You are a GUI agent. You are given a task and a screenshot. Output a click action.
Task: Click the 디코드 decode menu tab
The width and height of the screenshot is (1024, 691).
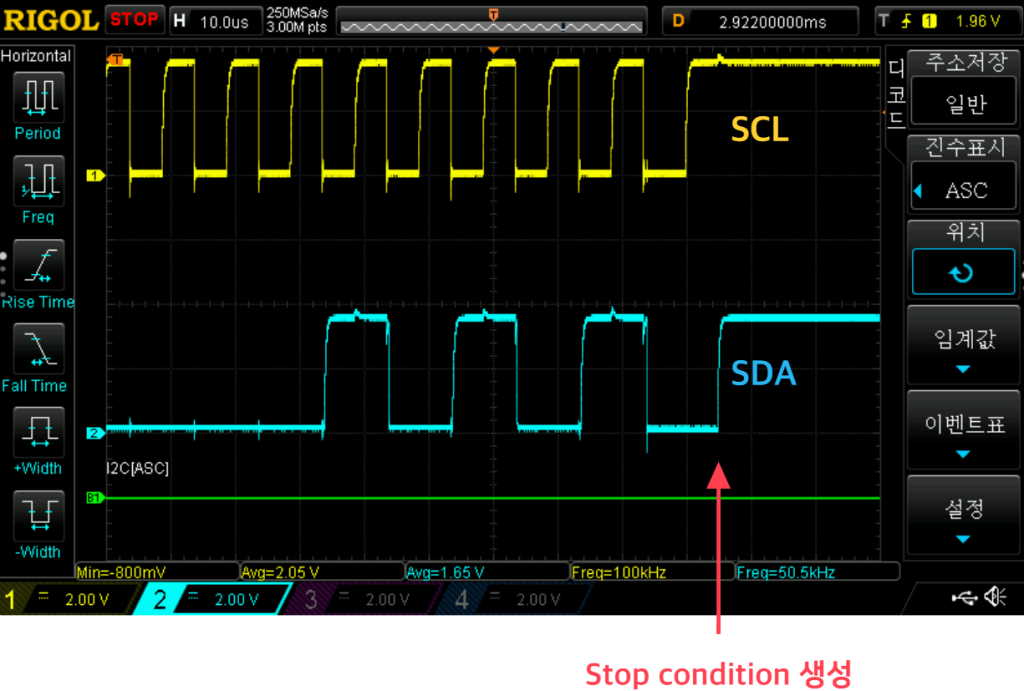coord(896,93)
